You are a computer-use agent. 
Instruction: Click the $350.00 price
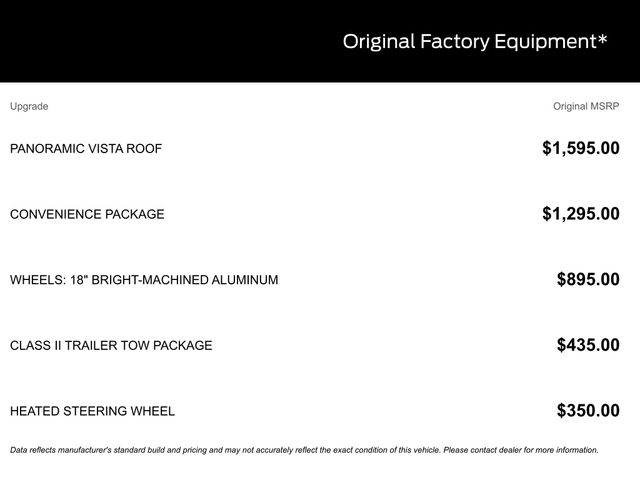[x=587, y=411]
